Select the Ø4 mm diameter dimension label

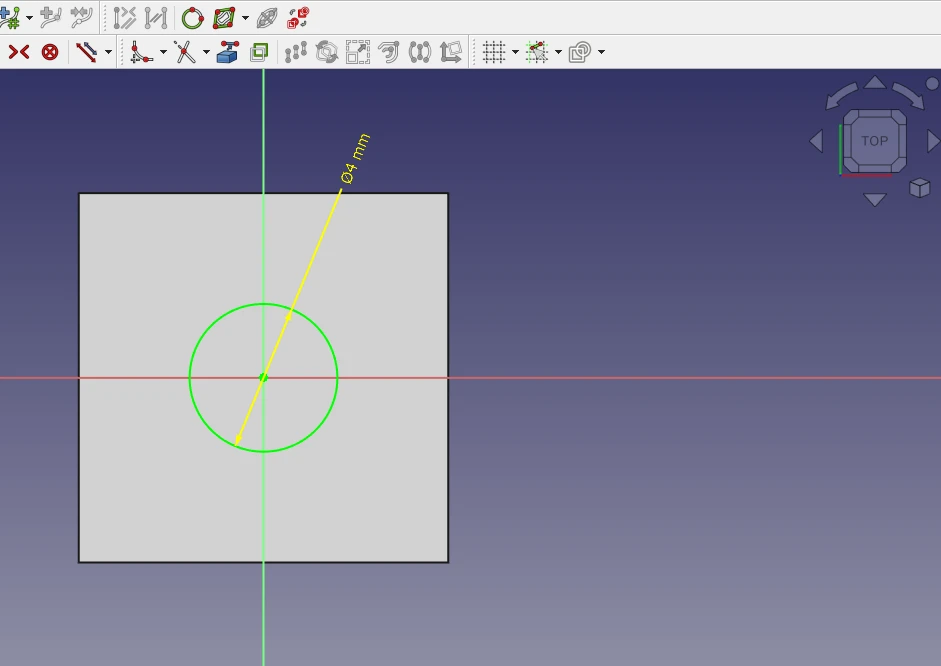(355, 158)
